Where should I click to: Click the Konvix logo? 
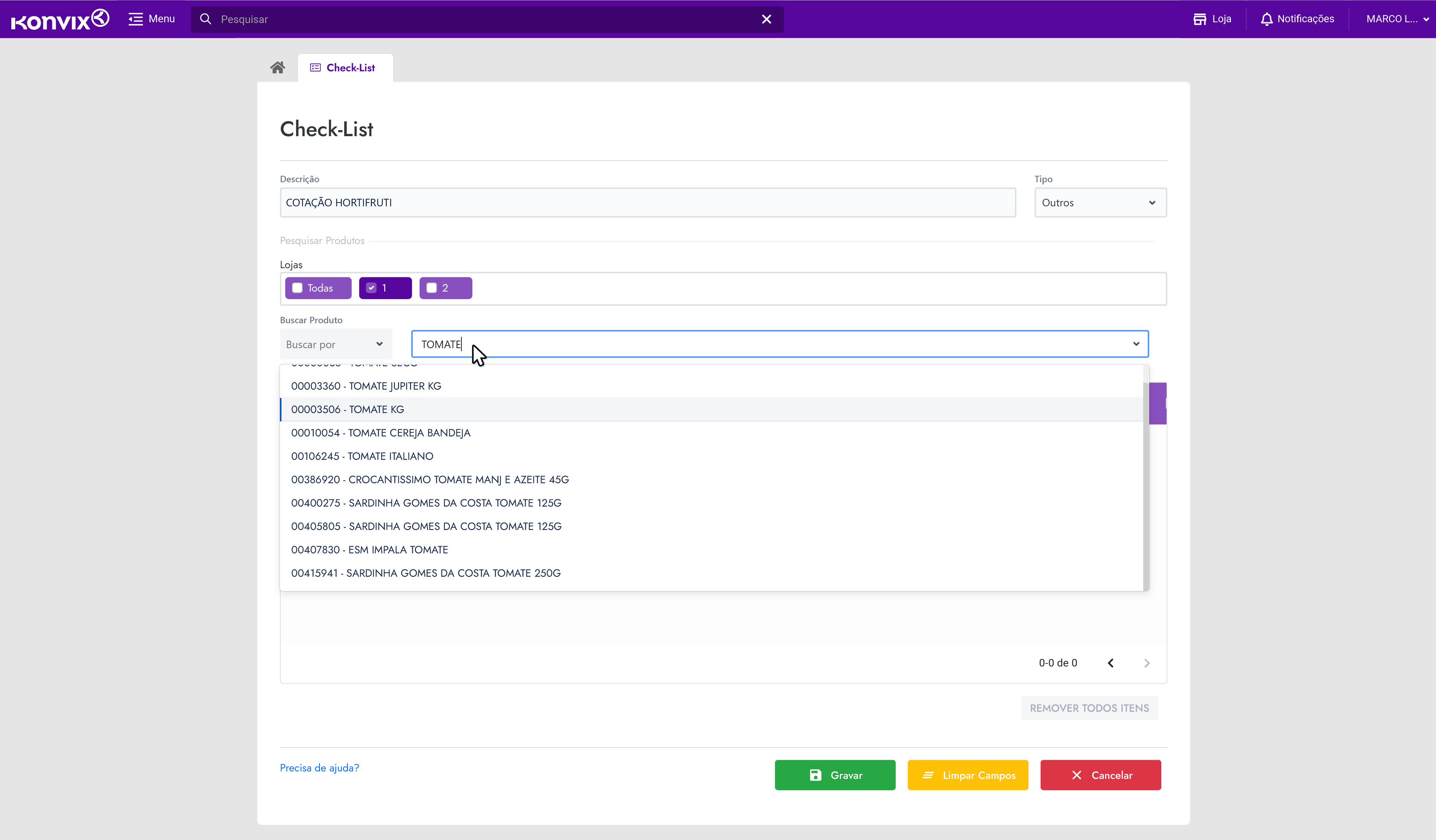[x=60, y=19]
